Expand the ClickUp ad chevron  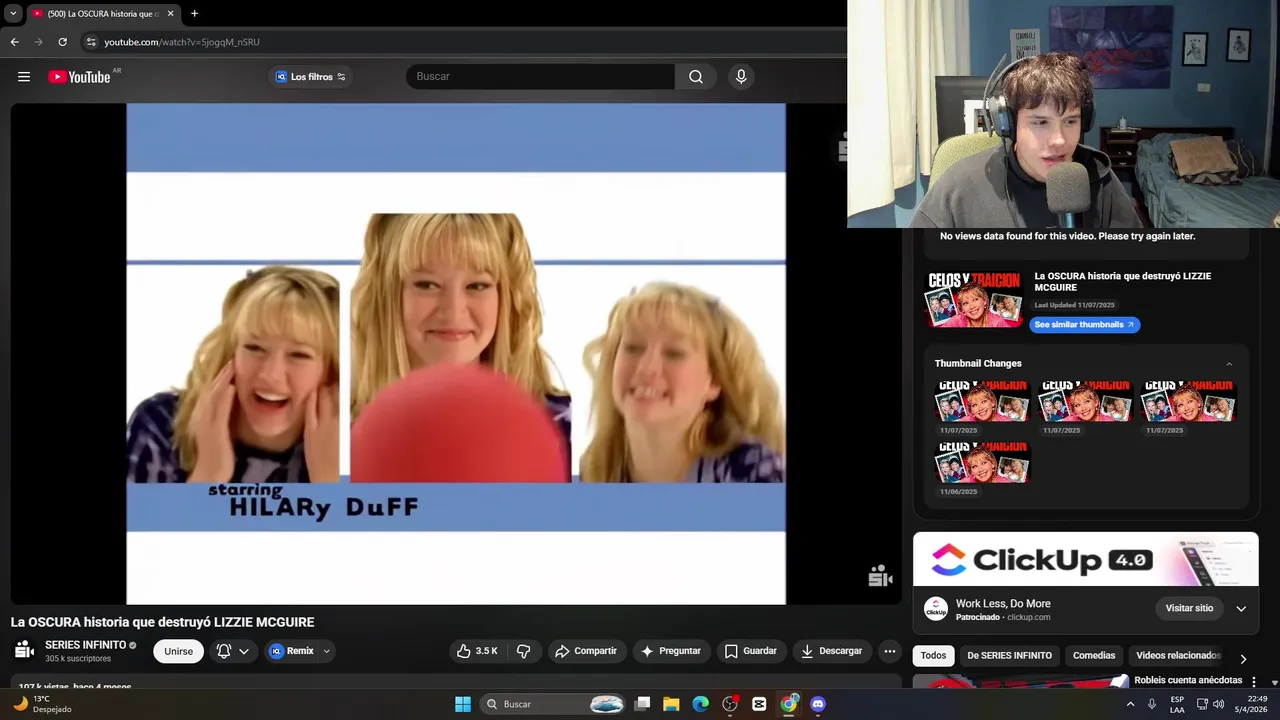(x=1241, y=608)
